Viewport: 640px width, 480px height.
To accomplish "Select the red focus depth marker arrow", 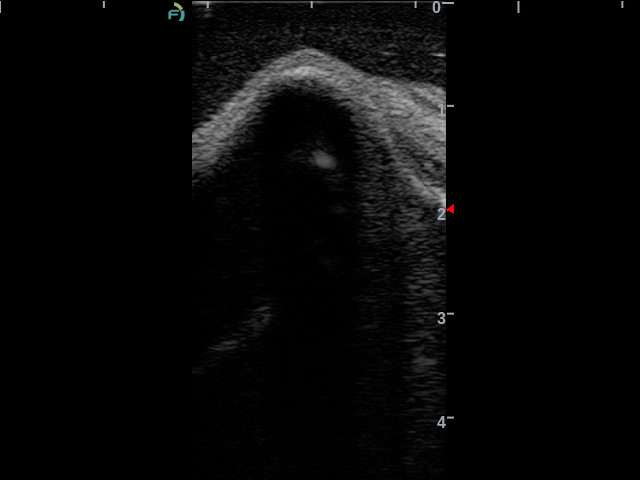I will 450,209.
